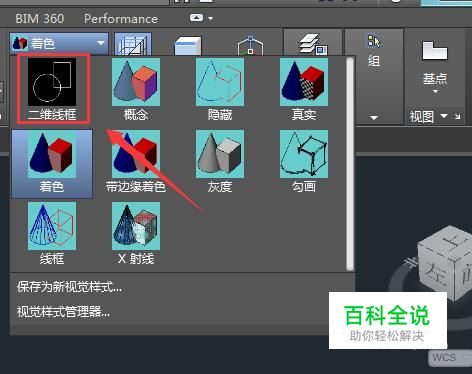
Task: Open the BIM 360 ribbon tab
Action: pyautogui.click(x=40, y=18)
